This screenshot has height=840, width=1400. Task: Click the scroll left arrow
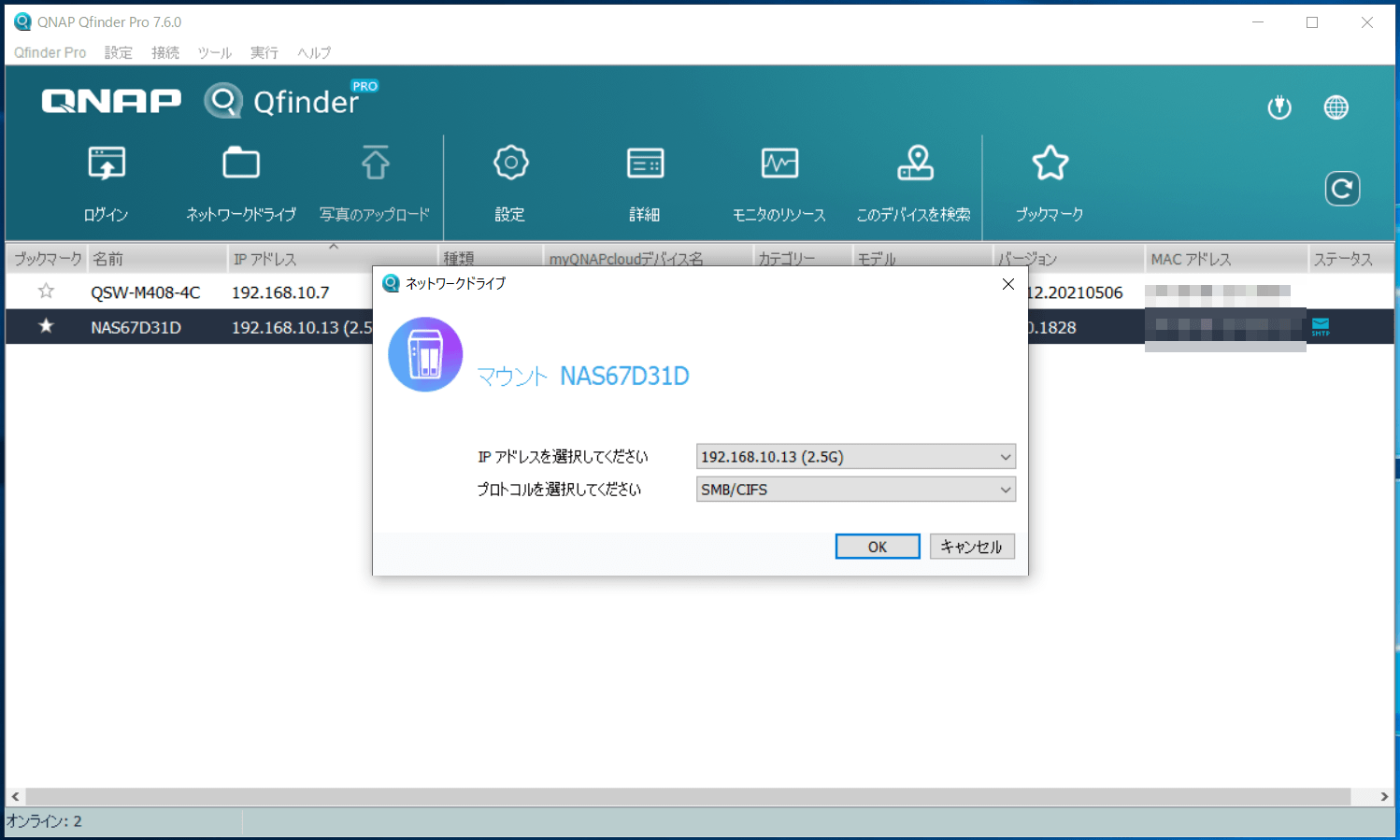[x=15, y=797]
